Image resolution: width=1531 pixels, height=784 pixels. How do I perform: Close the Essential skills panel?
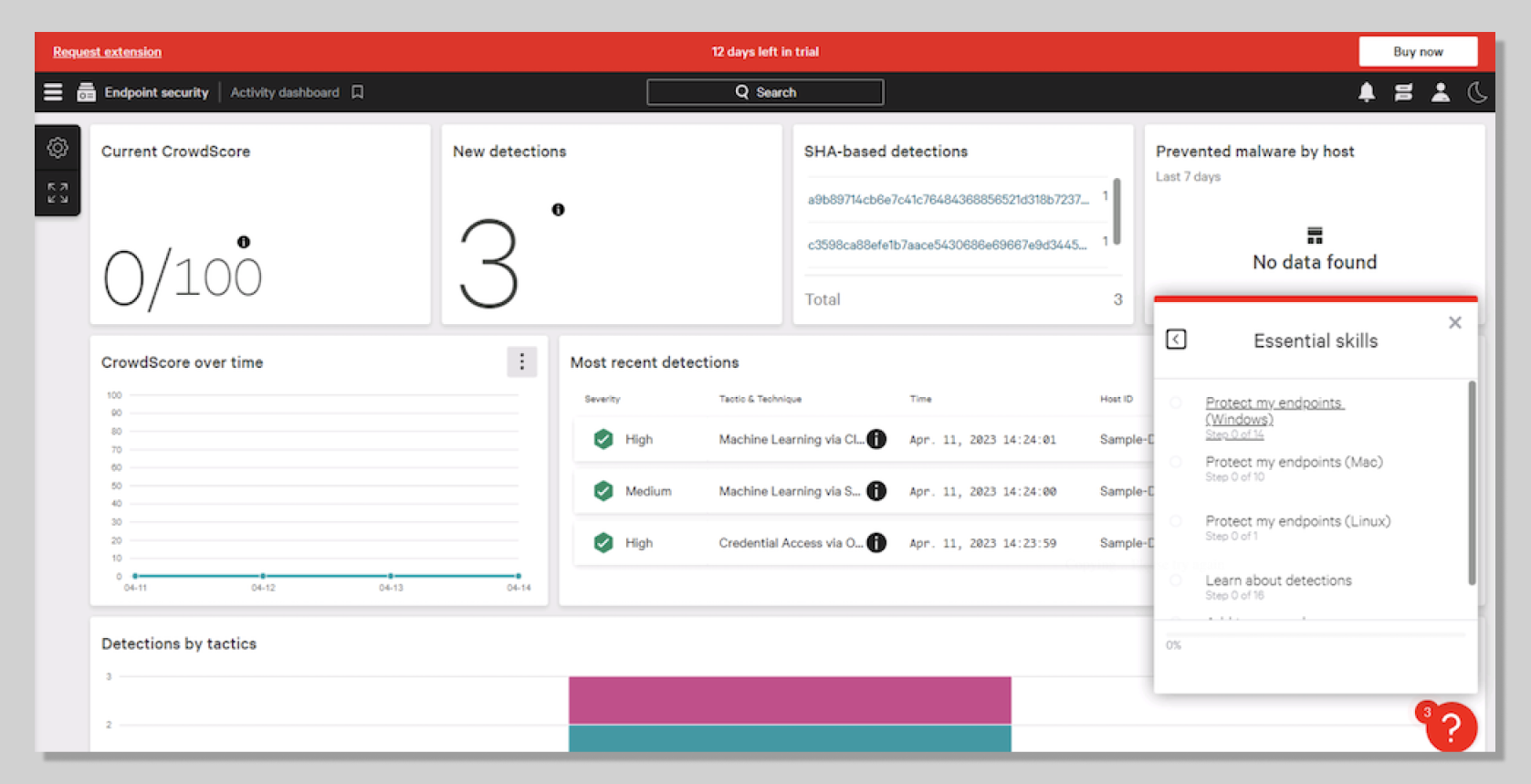(1455, 322)
